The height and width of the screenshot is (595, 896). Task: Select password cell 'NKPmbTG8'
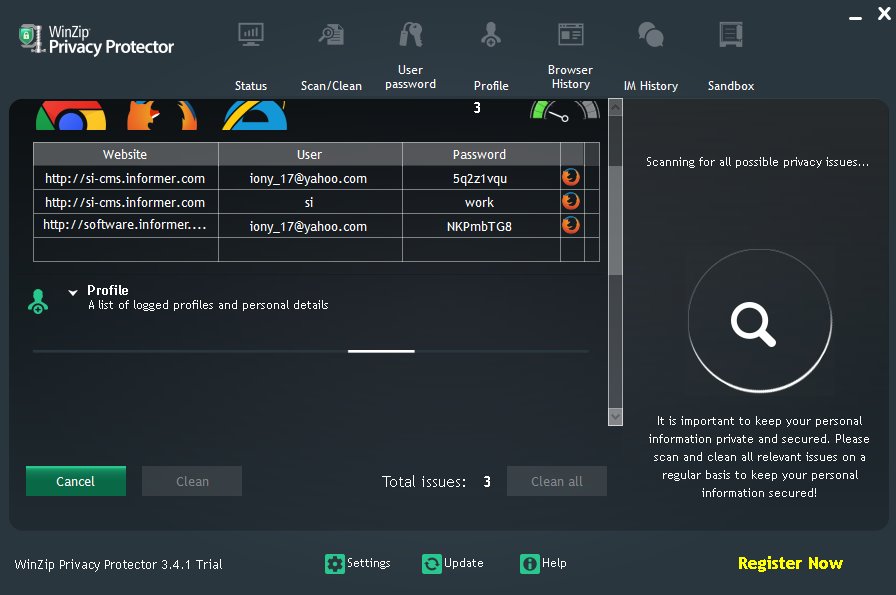click(479, 226)
